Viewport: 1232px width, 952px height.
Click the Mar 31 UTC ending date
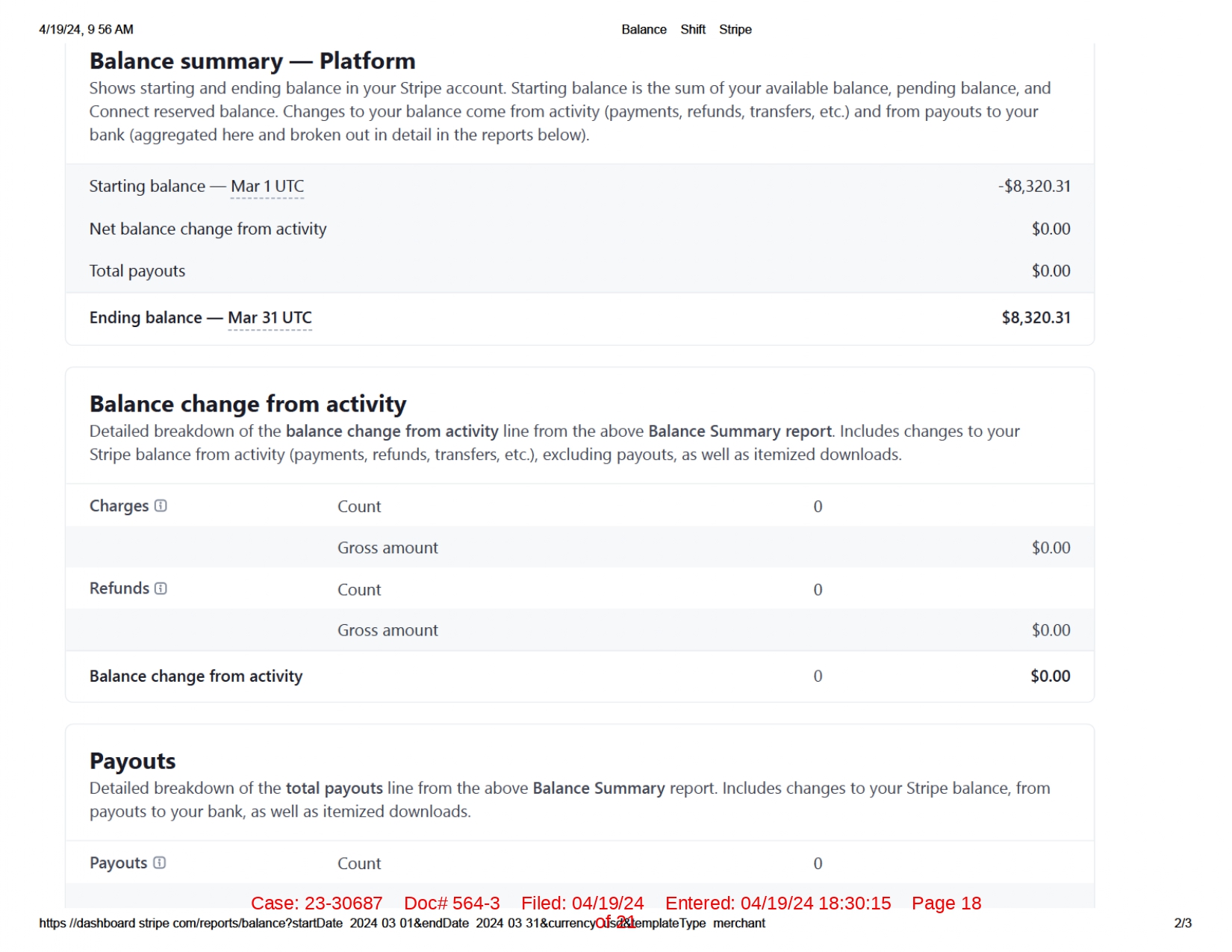click(270, 317)
